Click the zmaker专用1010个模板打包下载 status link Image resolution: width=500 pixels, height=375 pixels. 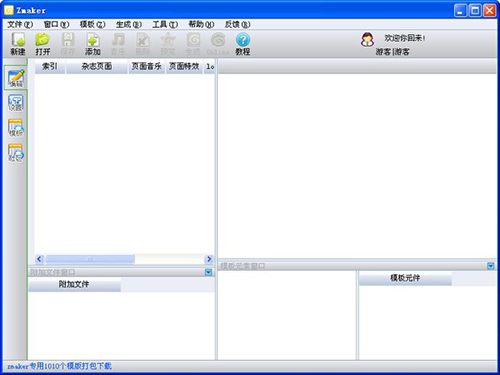(x=59, y=366)
